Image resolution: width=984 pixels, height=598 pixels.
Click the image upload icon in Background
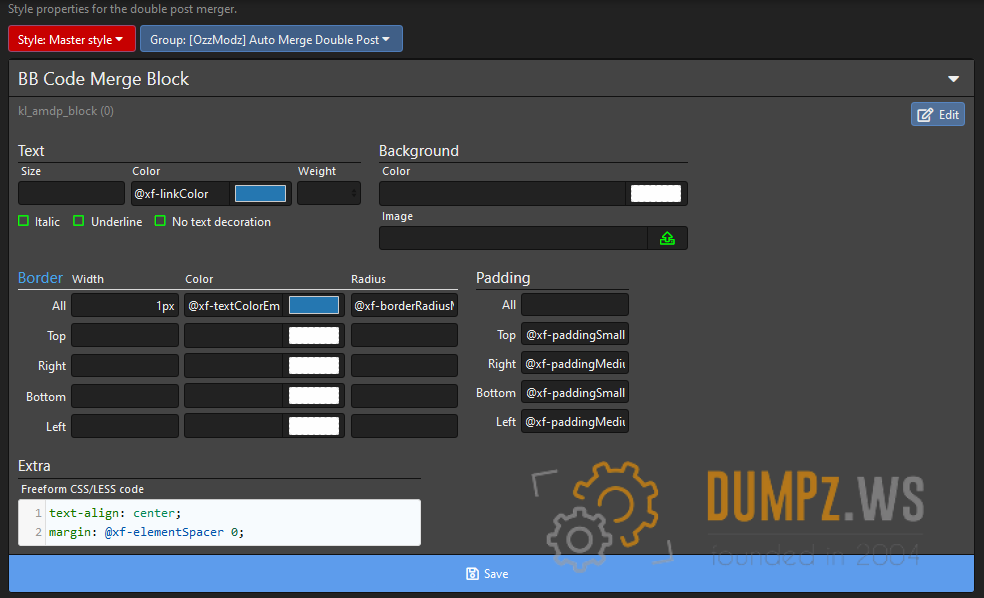667,238
